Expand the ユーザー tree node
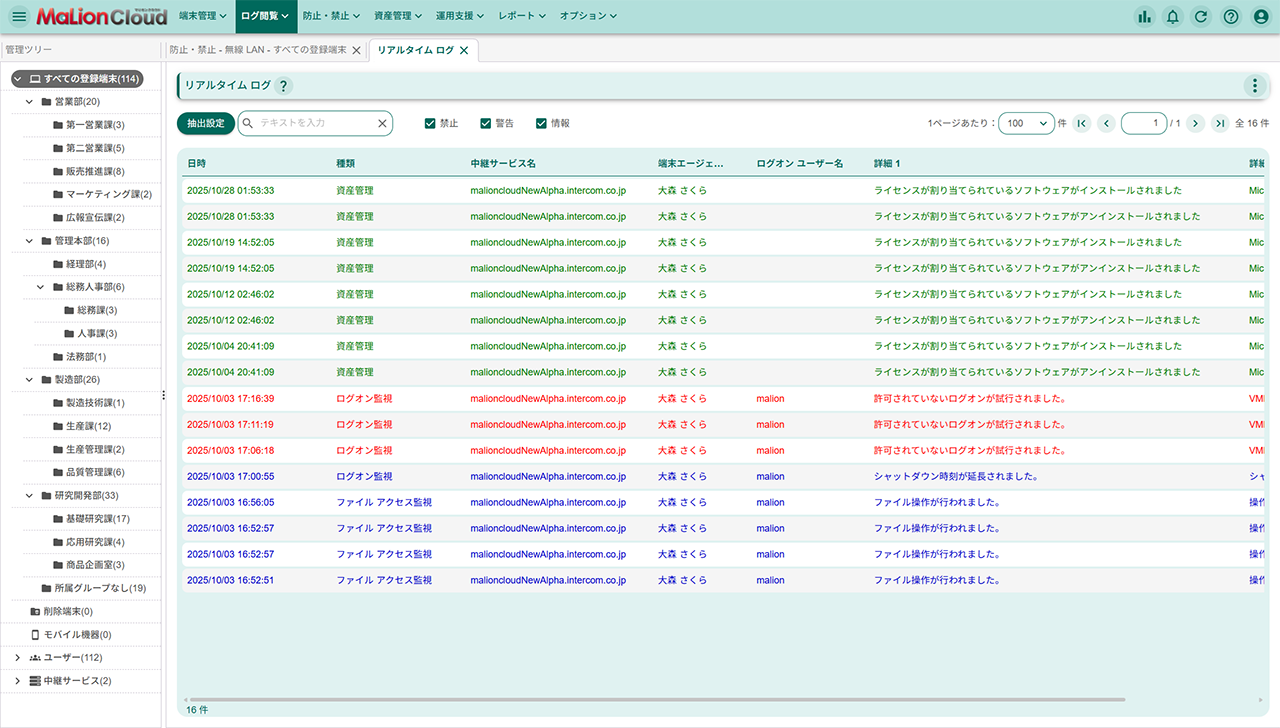This screenshot has height=728, width=1280. [x=18, y=658]
